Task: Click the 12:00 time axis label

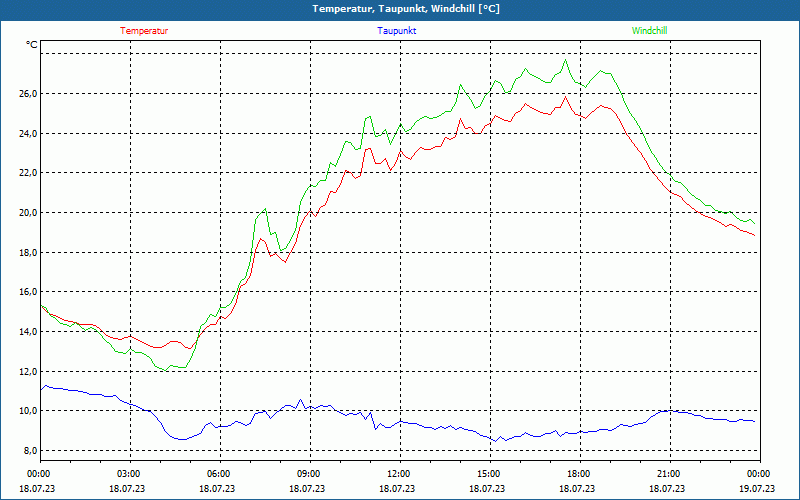Action: (x=397, y=474)
